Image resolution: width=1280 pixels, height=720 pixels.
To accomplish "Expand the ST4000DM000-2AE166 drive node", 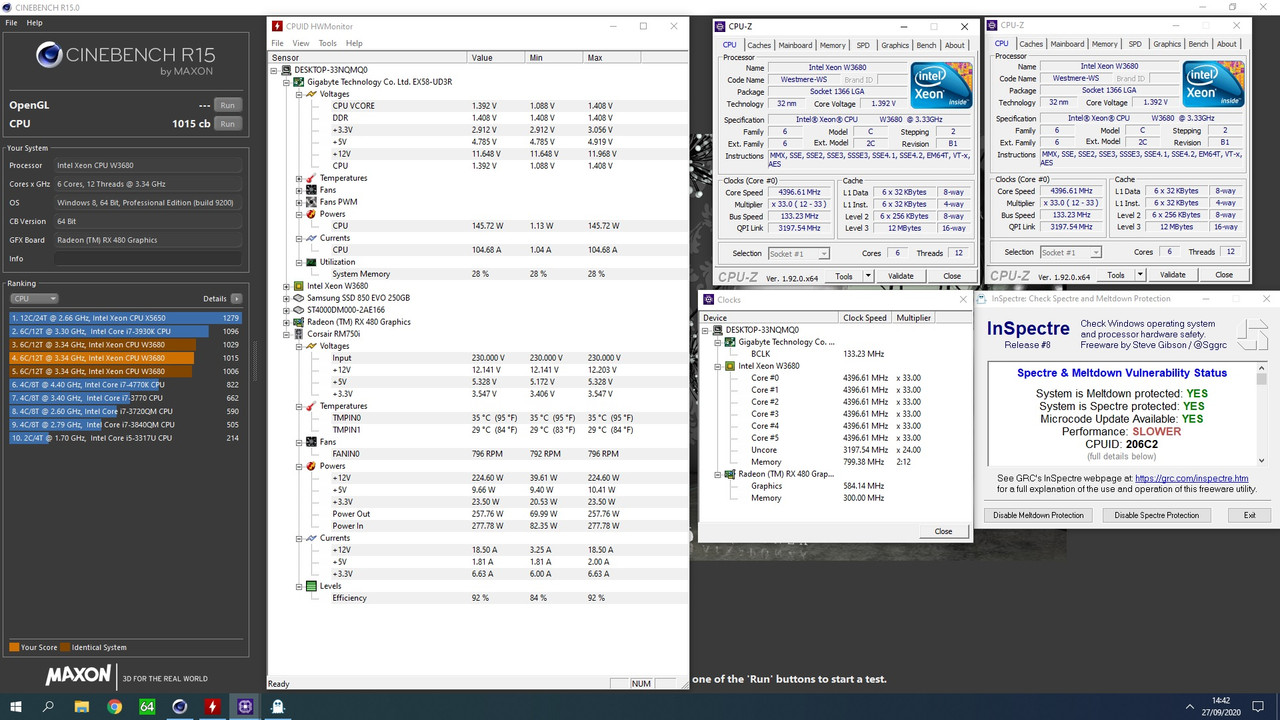I will pos(287,310).
